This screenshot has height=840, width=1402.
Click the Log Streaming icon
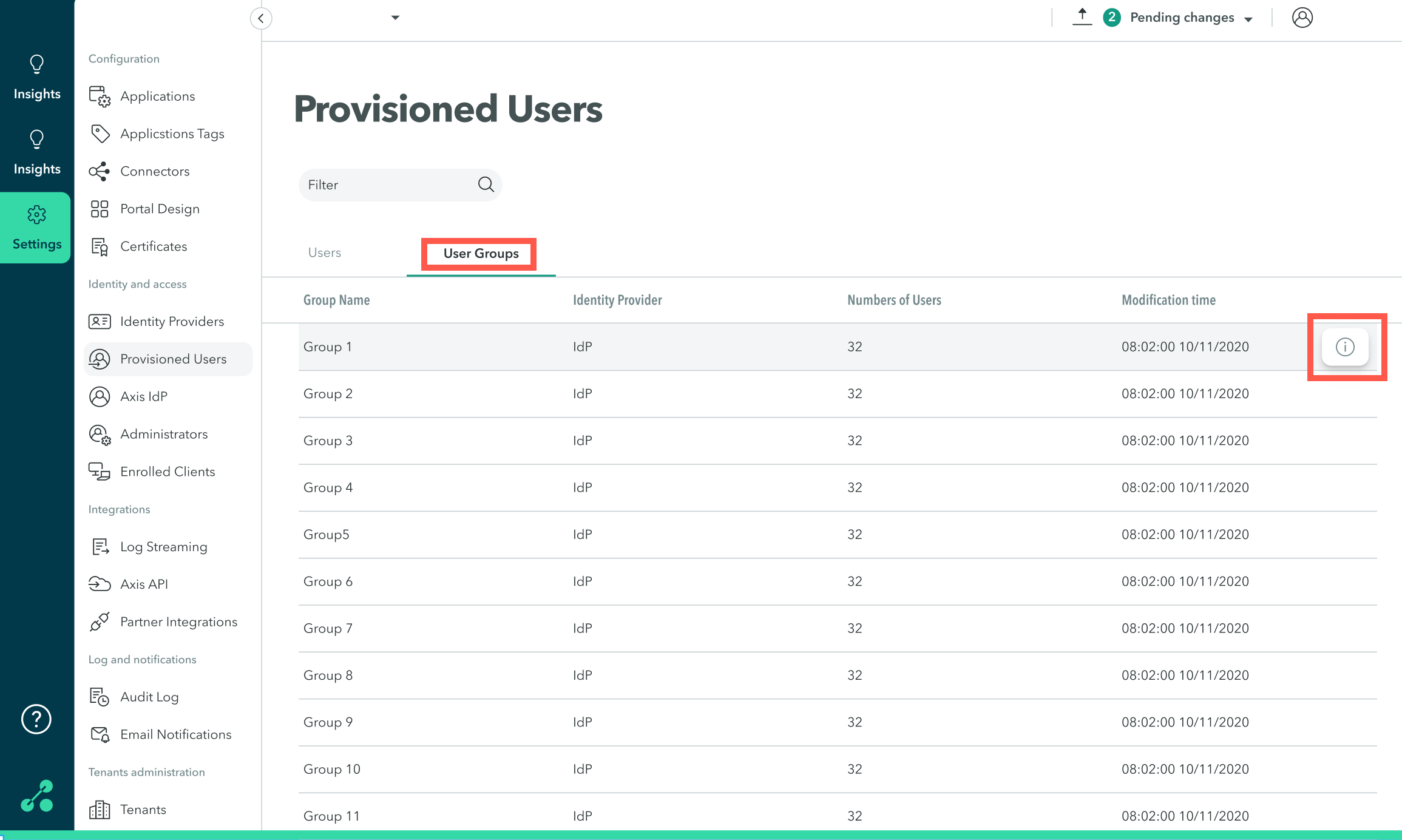pyautogui.click(x=100, y=547)
